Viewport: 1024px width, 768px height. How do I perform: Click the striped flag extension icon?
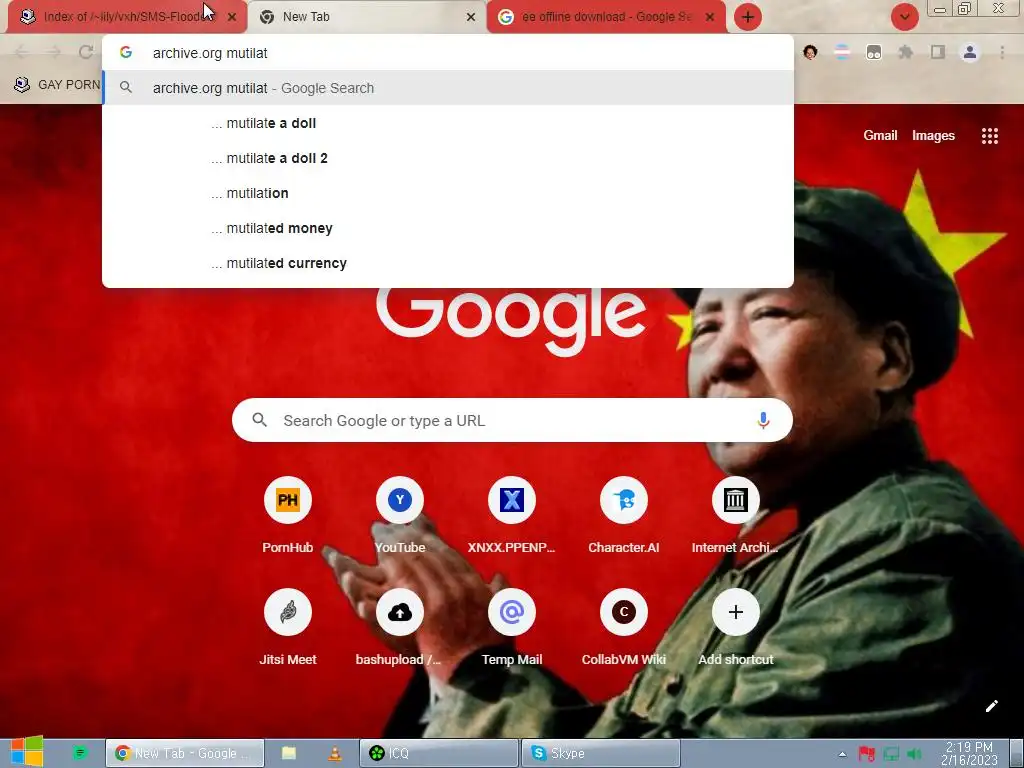click(x=842, y=52)
